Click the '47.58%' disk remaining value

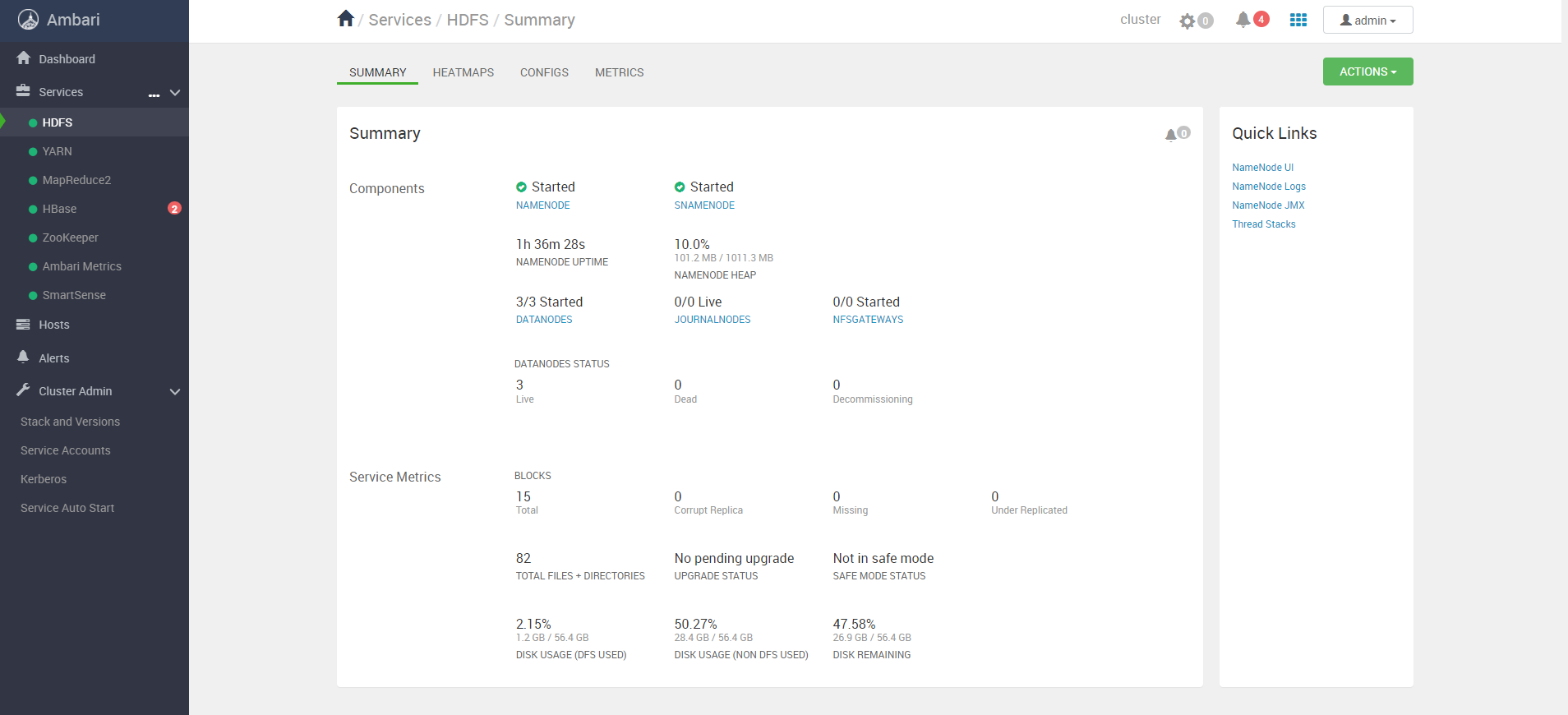pos(854,624)
